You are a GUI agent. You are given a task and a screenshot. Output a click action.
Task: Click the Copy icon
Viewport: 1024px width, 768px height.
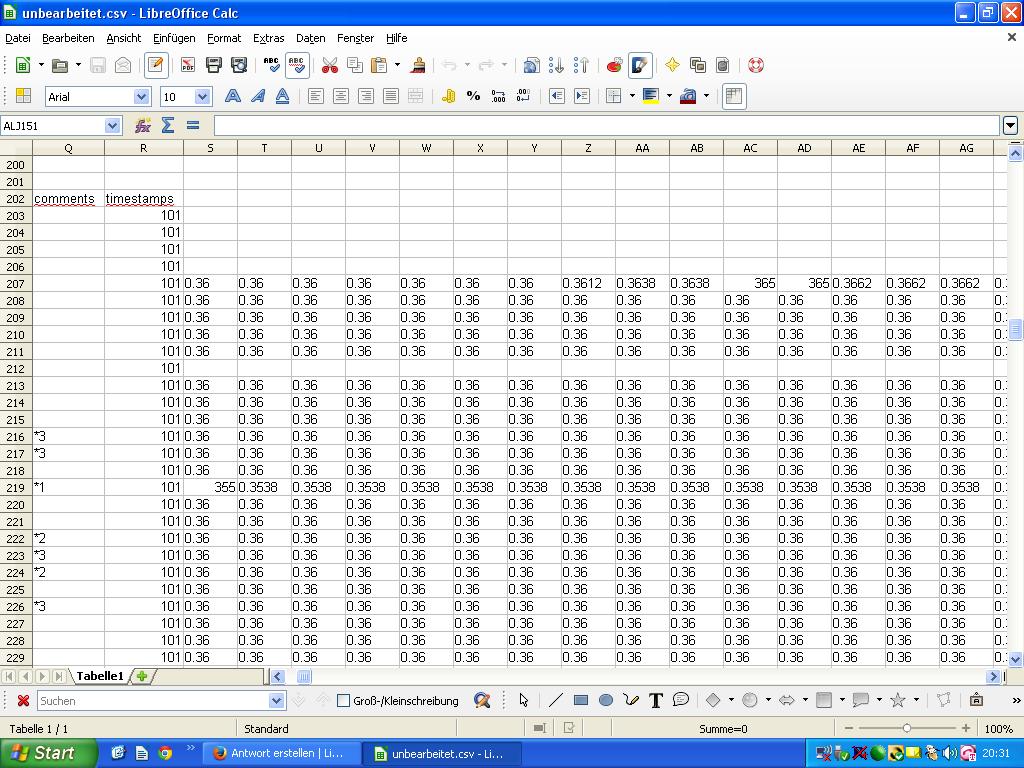(x=355, y=65)
